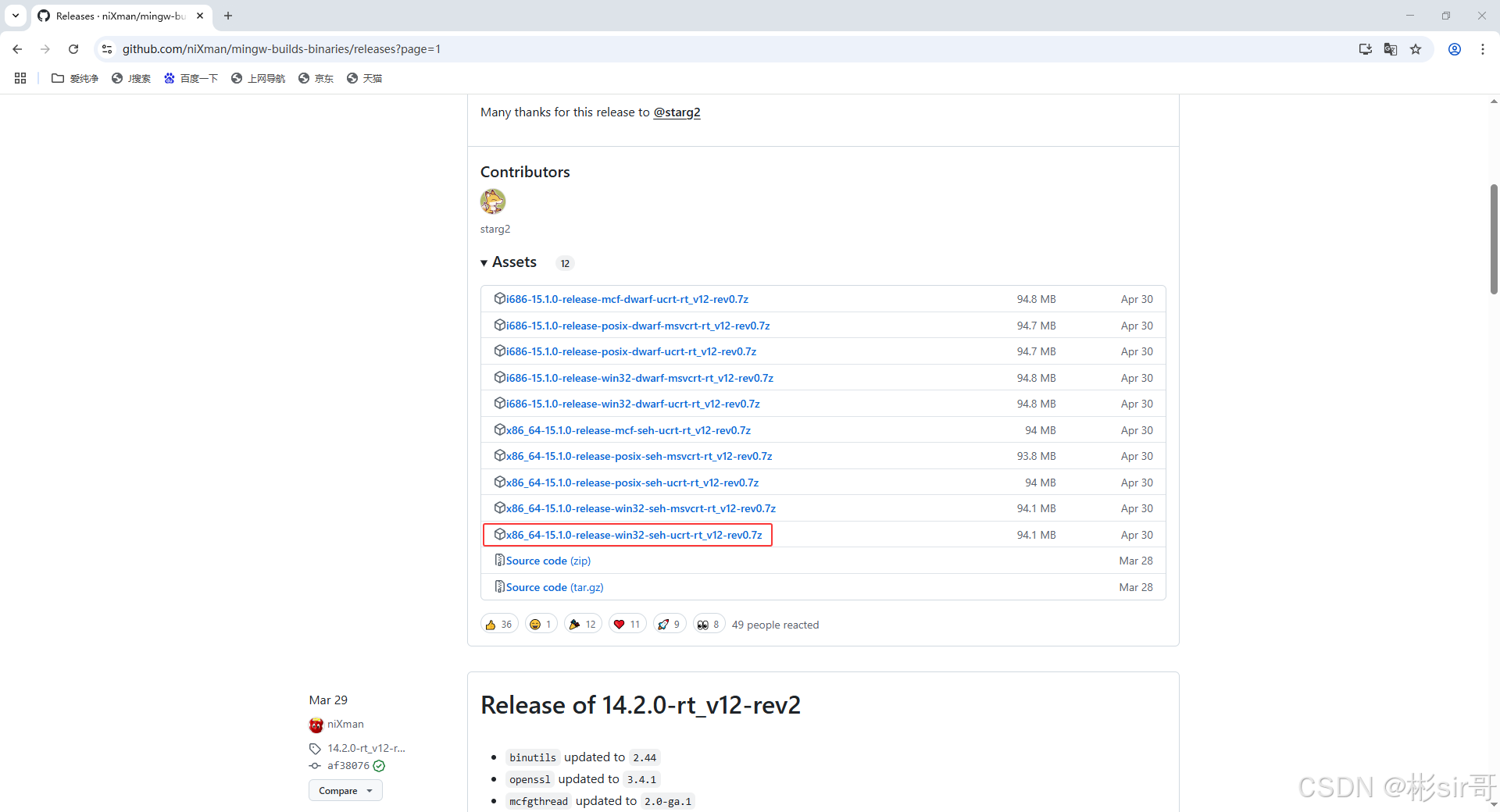This screenshot has width=1500, height=812.
Task: Download i686-15.1.0-release-posix-dwarf-msvcrt-rt_v12-rev0.7z
Action: pos(638,326)
